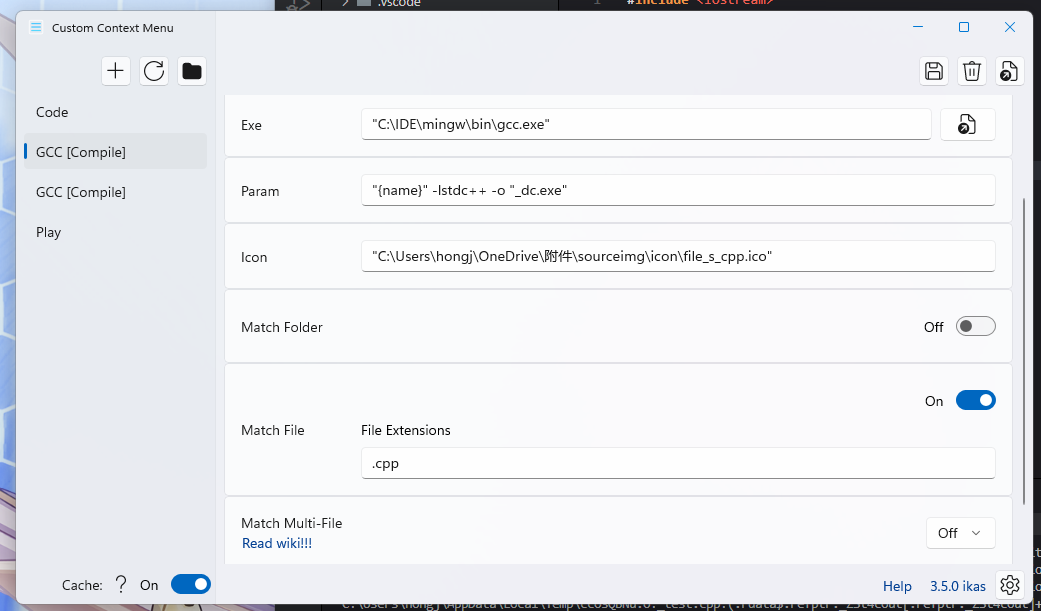Image resolution: width=1041 pixels, height=611 pixels.
Task: Click the file-export icon beside the trash
Action: click(x=1008, y=71)
